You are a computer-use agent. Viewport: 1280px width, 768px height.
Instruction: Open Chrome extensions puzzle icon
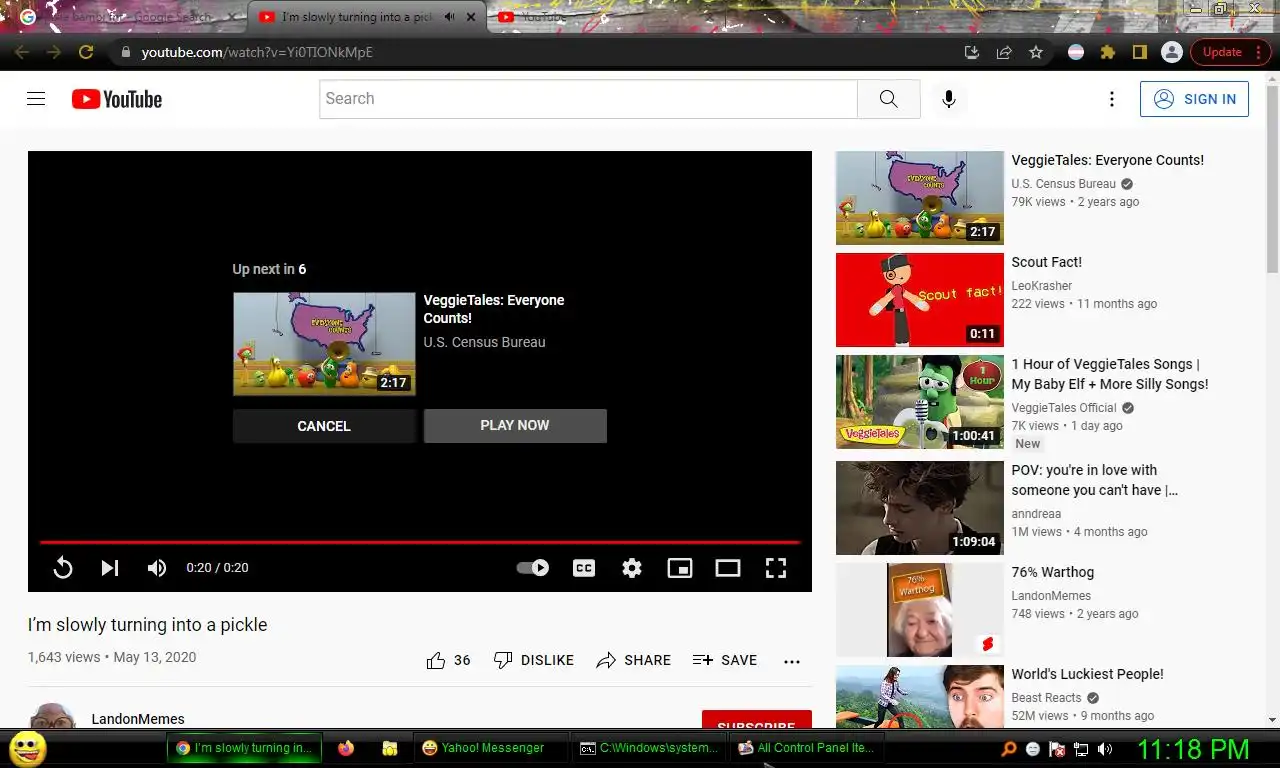(1107, 52)
